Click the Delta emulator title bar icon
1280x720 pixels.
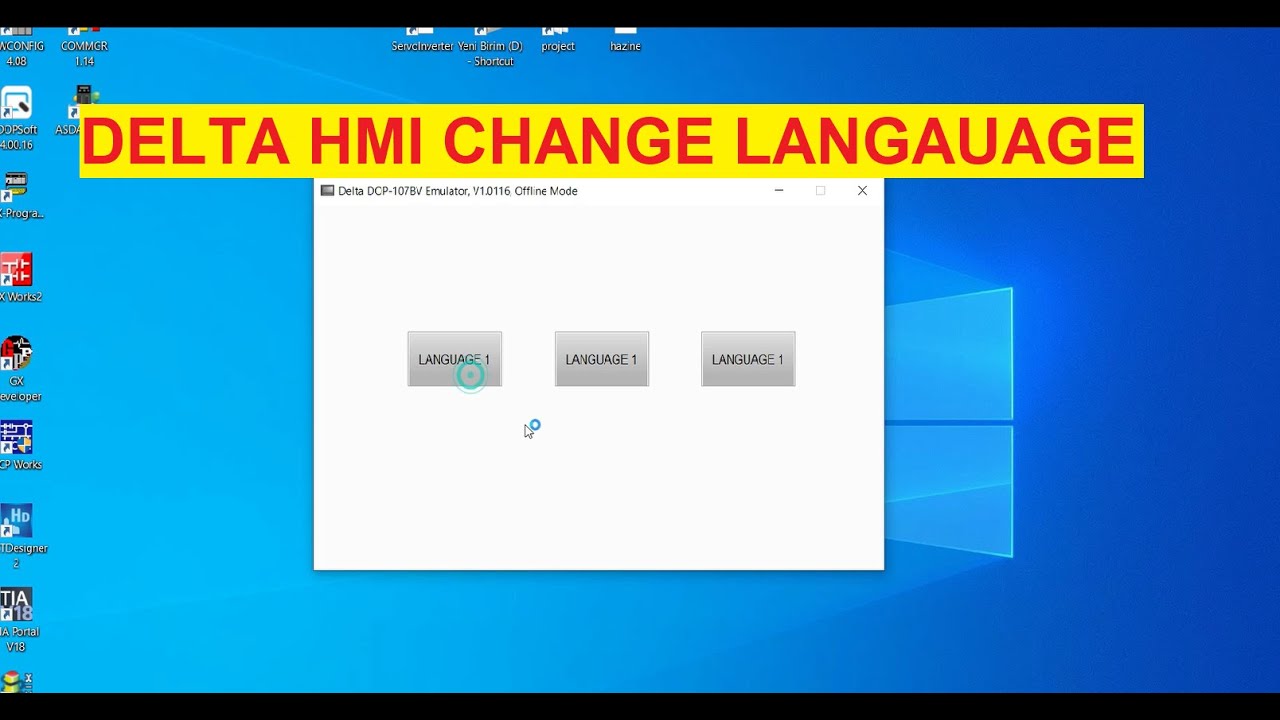327,190
